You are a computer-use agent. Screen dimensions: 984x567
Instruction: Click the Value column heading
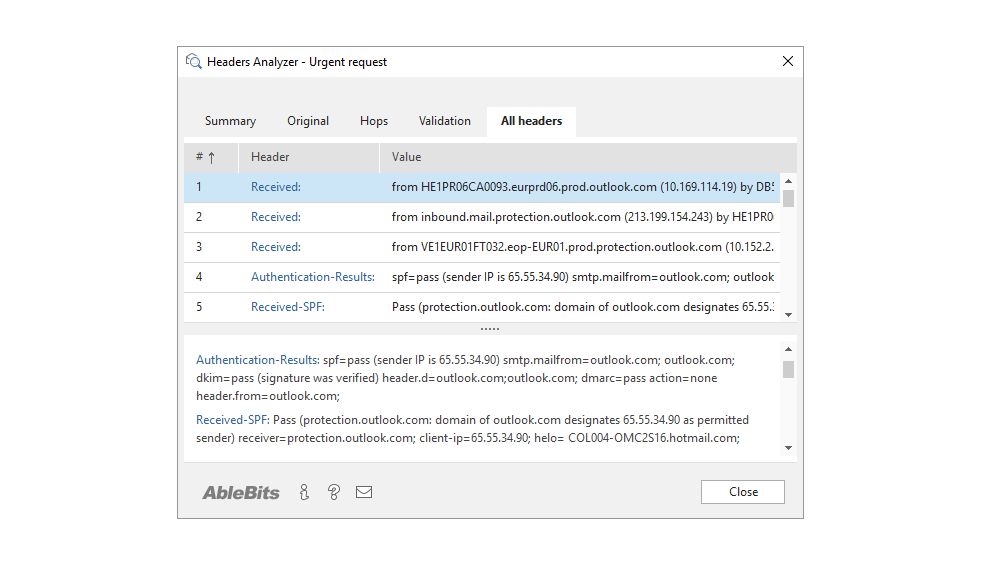(x=588, y=157)
